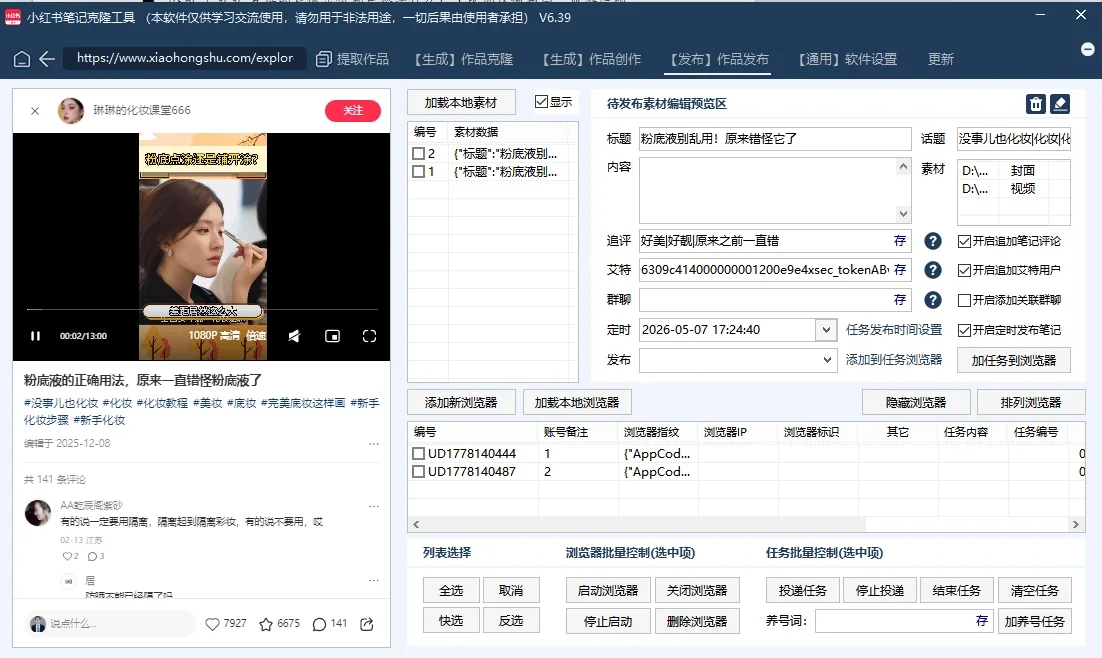This screenshot has height=658, width=1102.
Task: Open more options on AA乾辰阁紫砂 comment
Action: (374, 505)
